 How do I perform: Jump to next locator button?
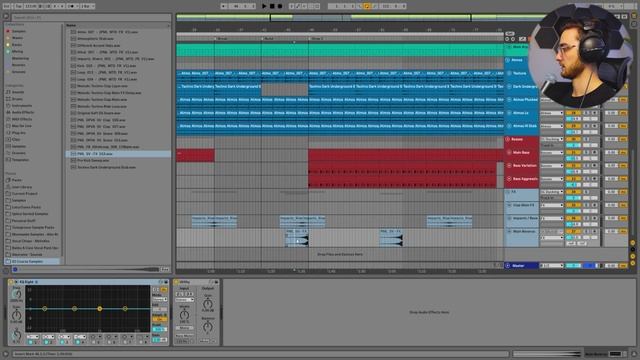(513, 39)
